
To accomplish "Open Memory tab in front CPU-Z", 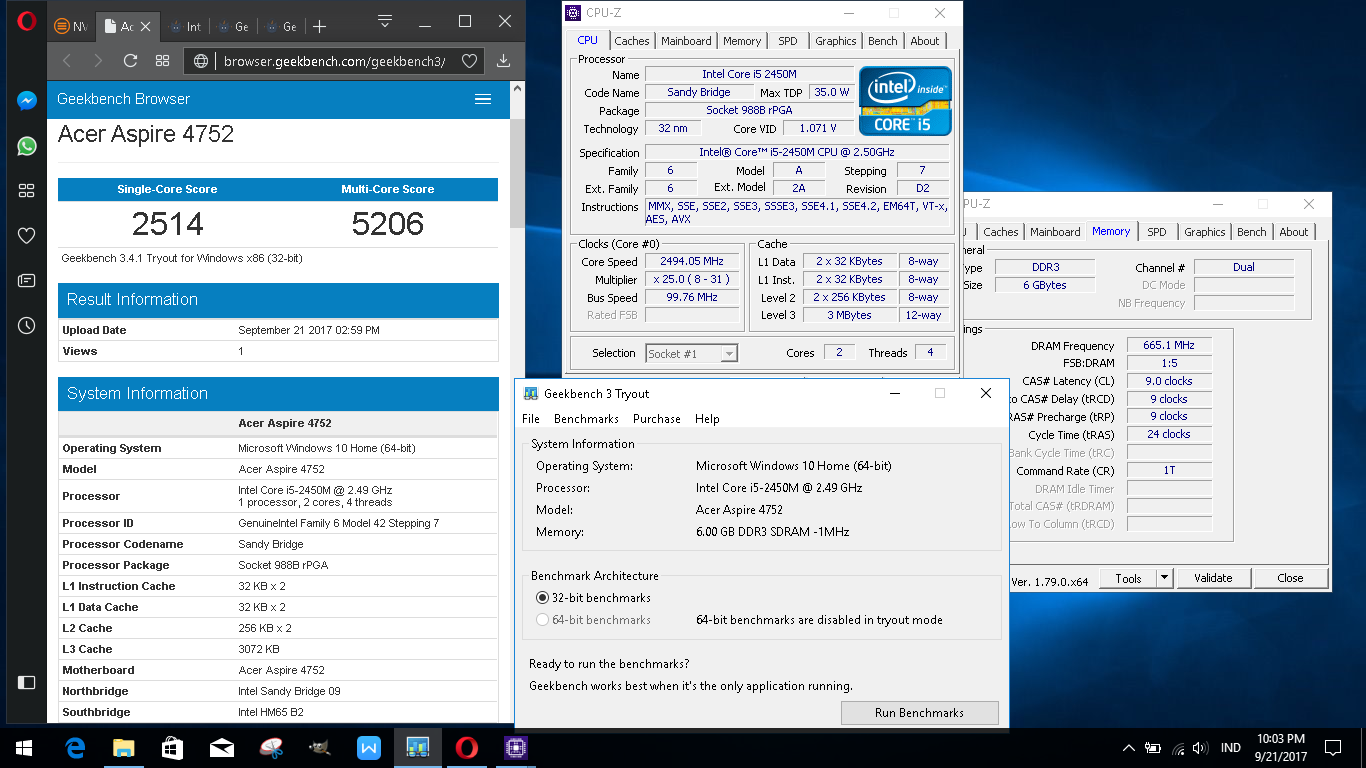I will click(742, 41).
